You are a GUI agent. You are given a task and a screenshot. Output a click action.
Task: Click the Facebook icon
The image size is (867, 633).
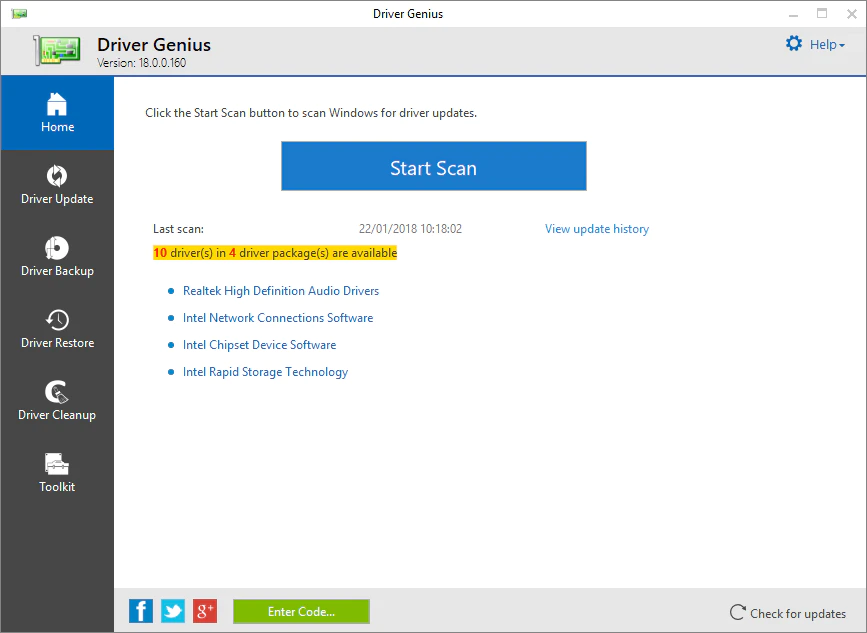pos(141,611)
